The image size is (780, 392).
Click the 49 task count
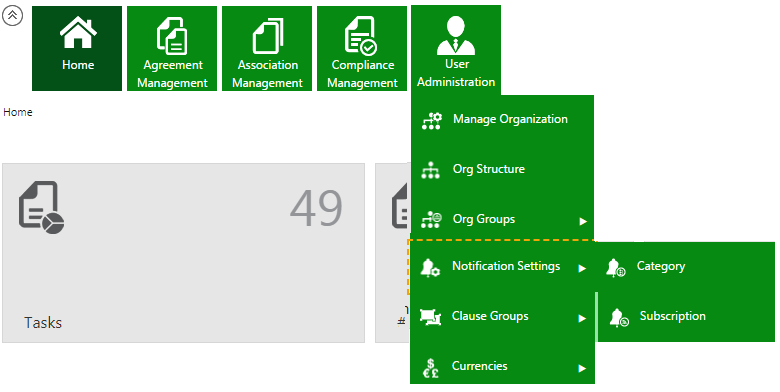316,207
